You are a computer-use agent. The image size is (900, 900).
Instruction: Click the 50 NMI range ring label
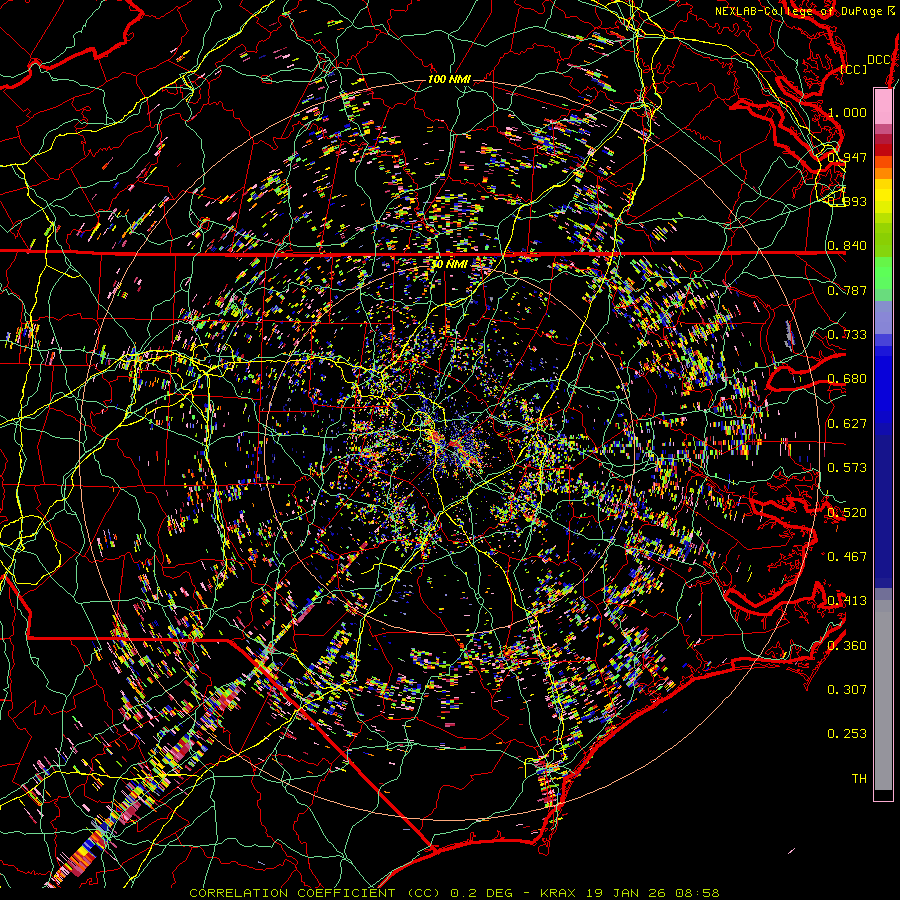pyautogui.click(x=449, y=264)
